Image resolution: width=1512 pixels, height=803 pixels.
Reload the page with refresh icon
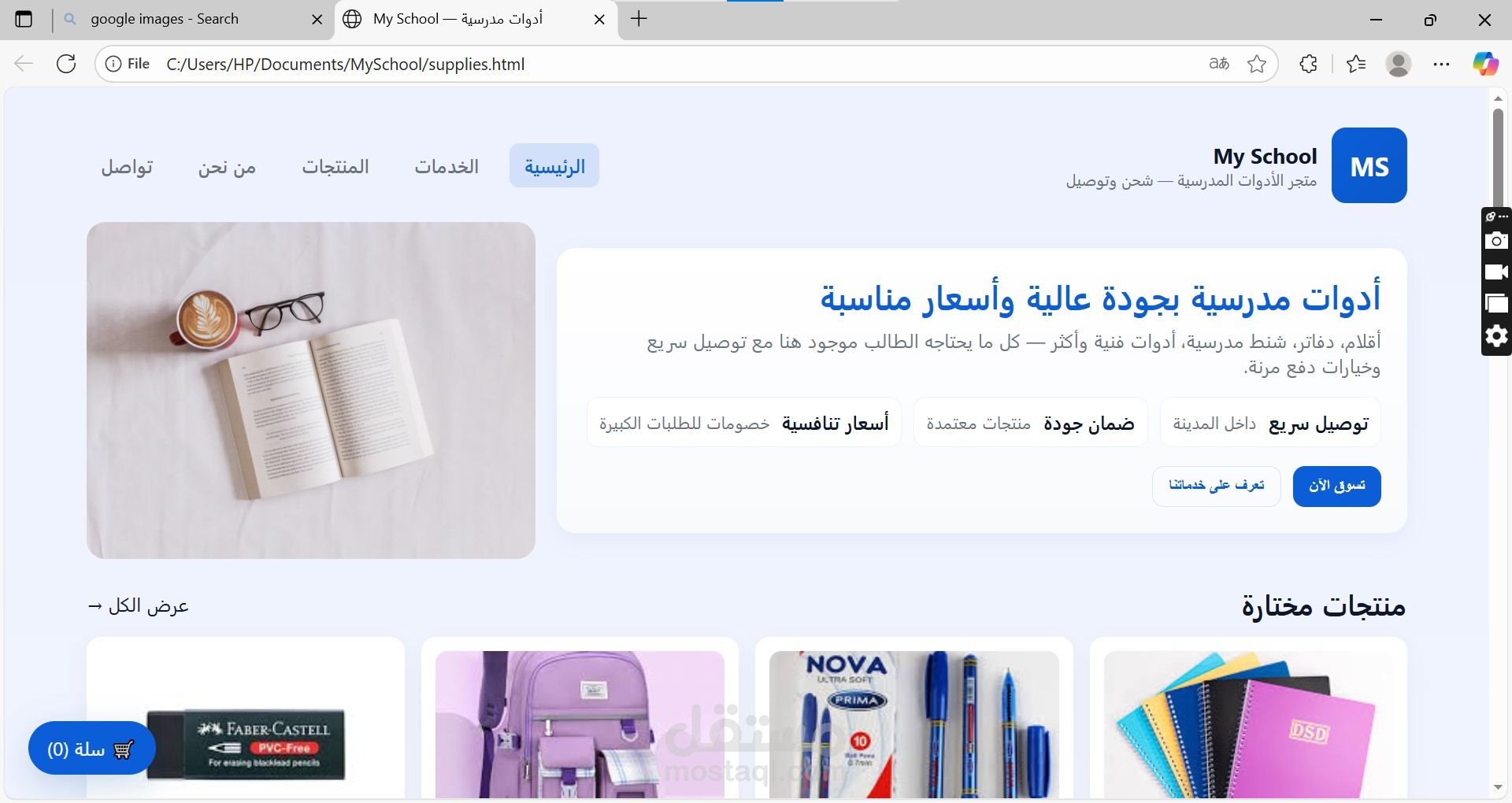[x=66, y=64]
